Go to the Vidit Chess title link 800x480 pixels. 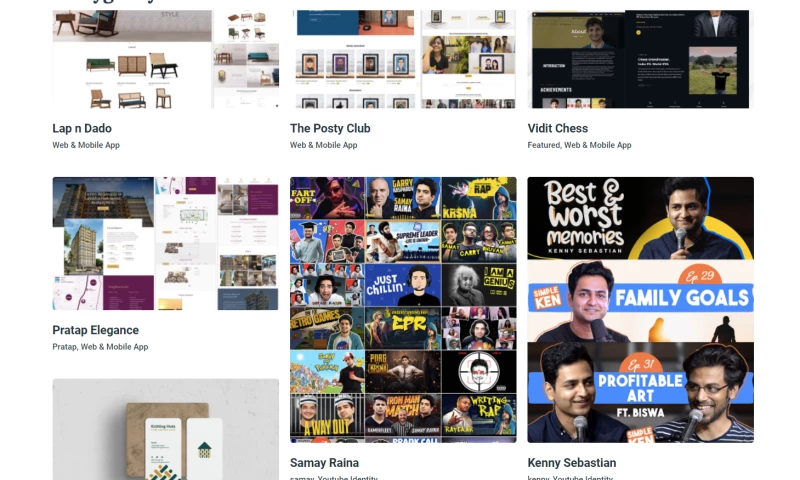point(558,128)
